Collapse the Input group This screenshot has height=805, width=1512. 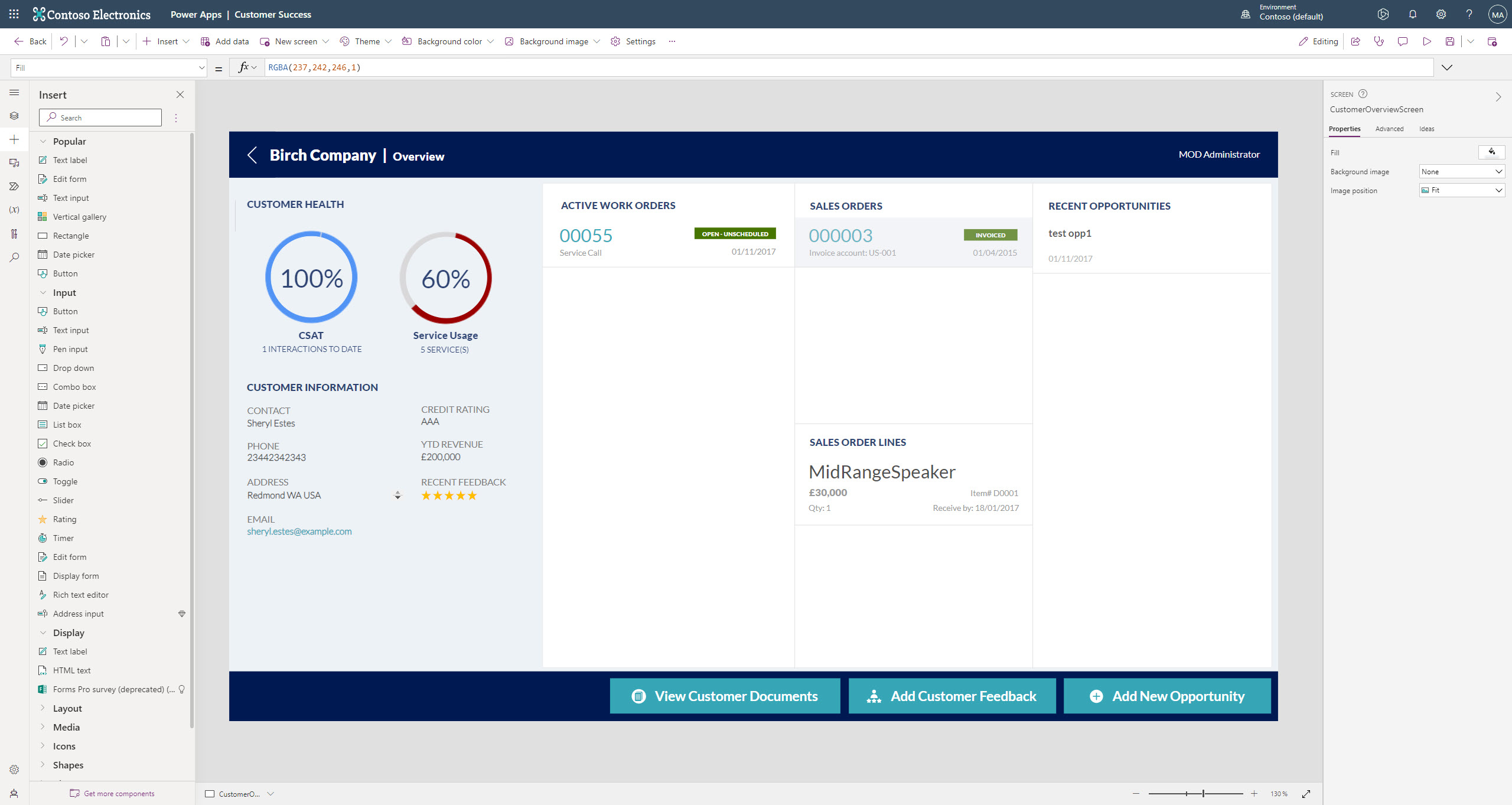(43, 292)
